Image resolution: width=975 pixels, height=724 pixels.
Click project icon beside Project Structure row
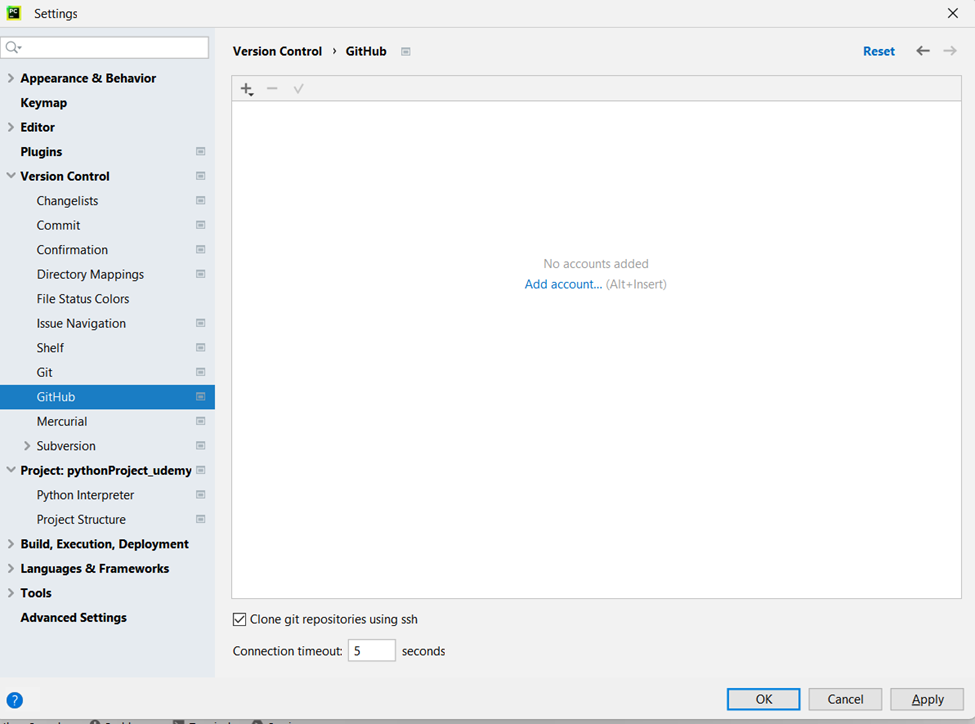point(200,519)
